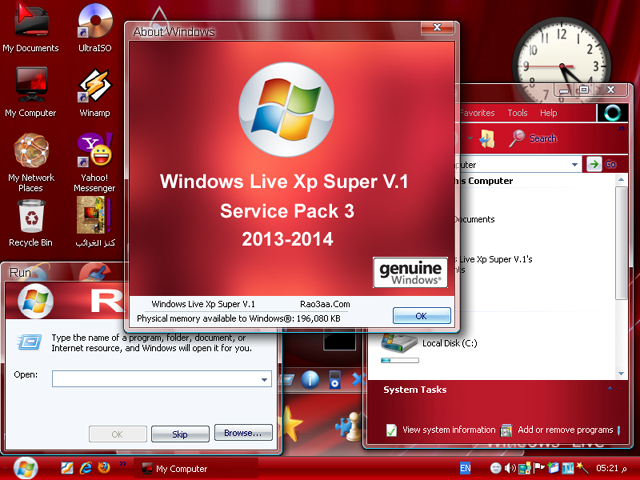Screen dimensions: 640x480
Task: Click inside the Run dialog Open text field
Action: [x=155, y=379]
